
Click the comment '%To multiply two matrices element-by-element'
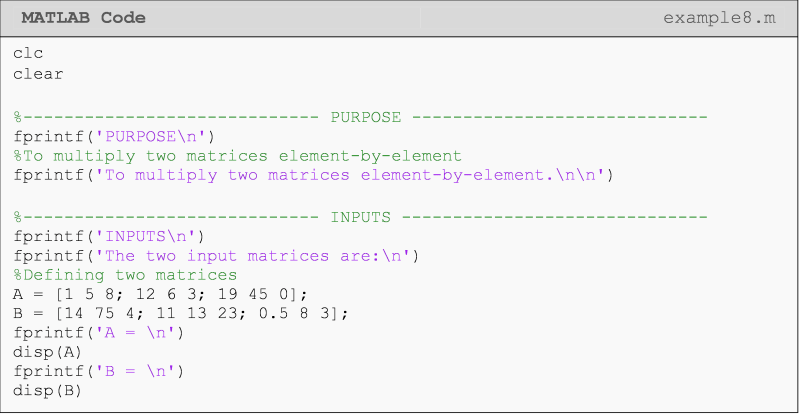(x=237, y=156)
